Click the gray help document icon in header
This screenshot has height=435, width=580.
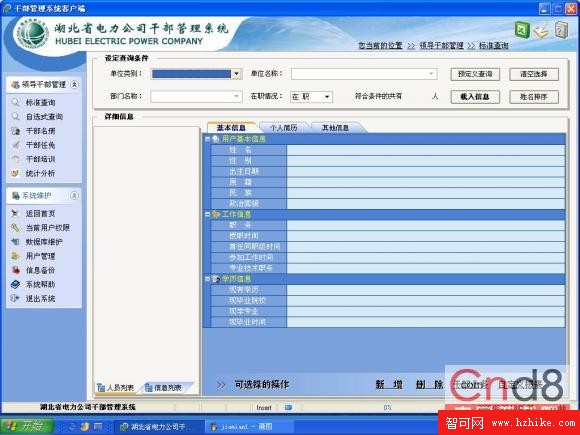561,29
